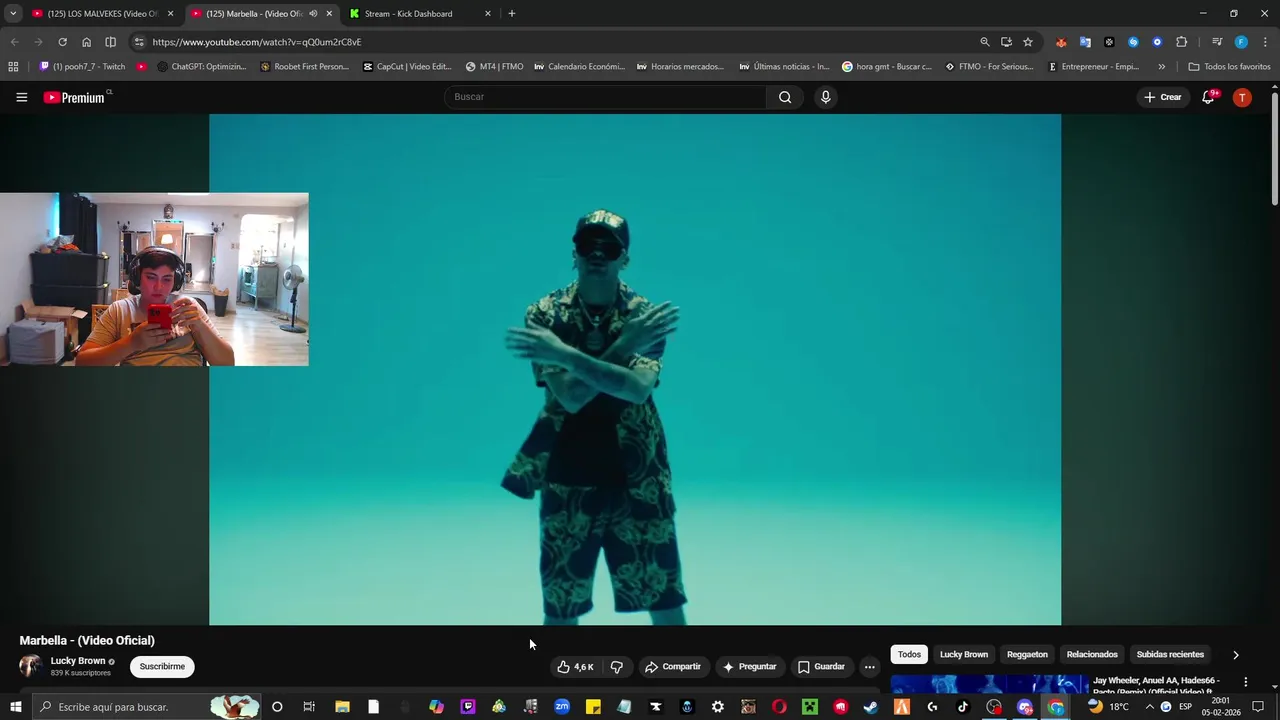Open the YouTube account avatar menu
The height and width of the screenshot is (720, 1280).
click(x=1242, y=97)
